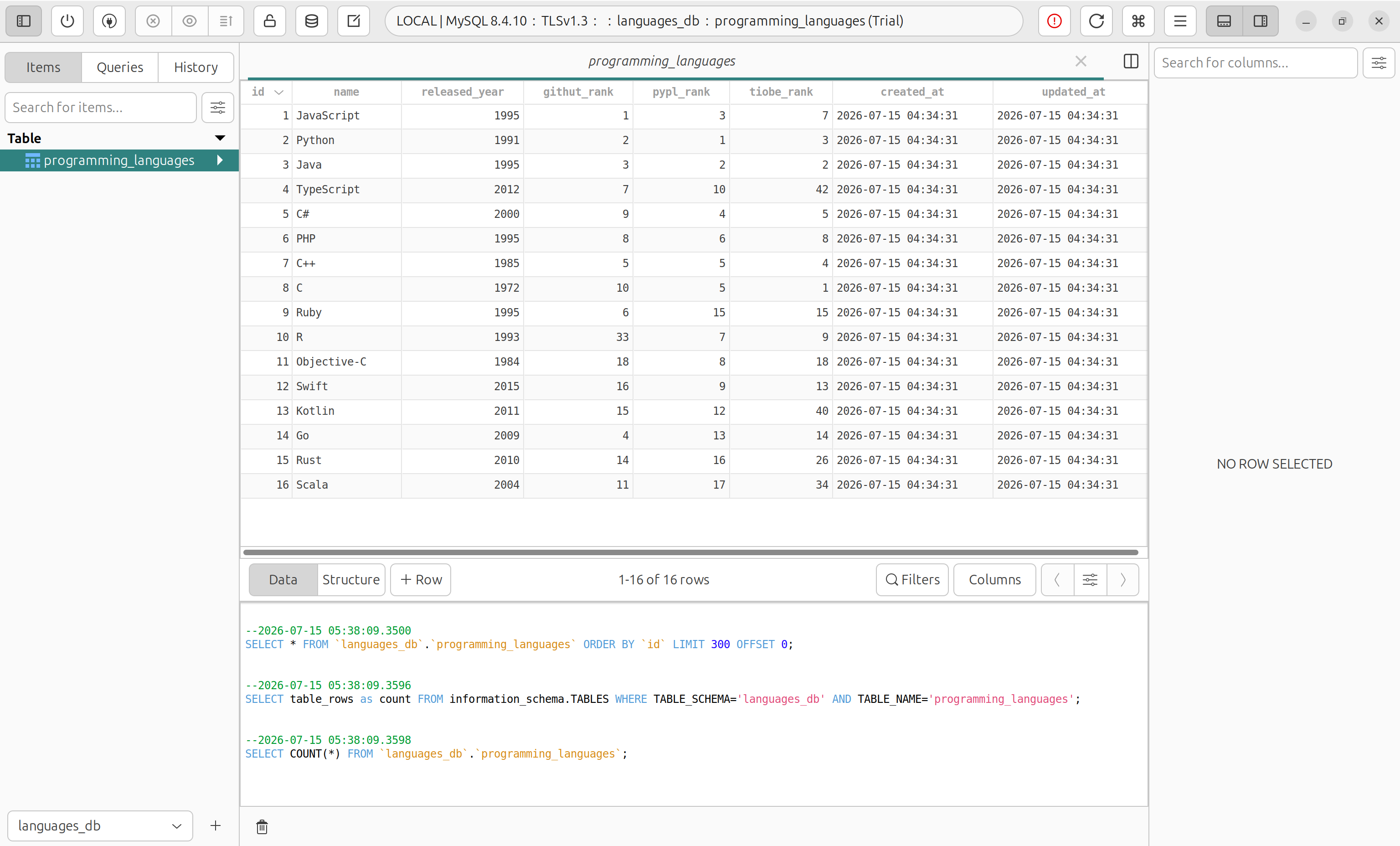Screen dimensions: 1400x846
Task: Click the name column header
Action: coord(346,92)
